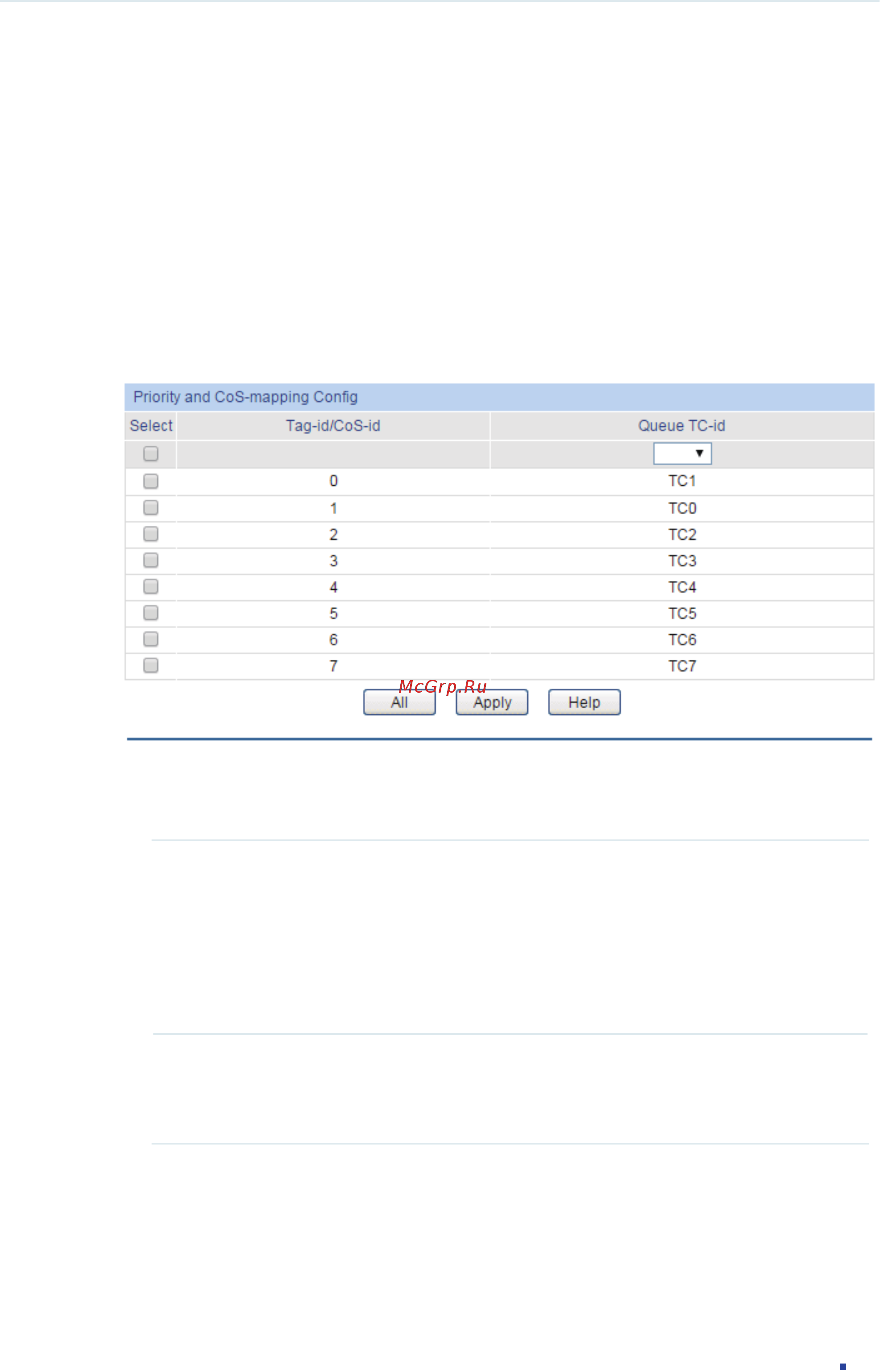
Task: Click Tag-id value 5 cell
Action: tap(334, 613)
